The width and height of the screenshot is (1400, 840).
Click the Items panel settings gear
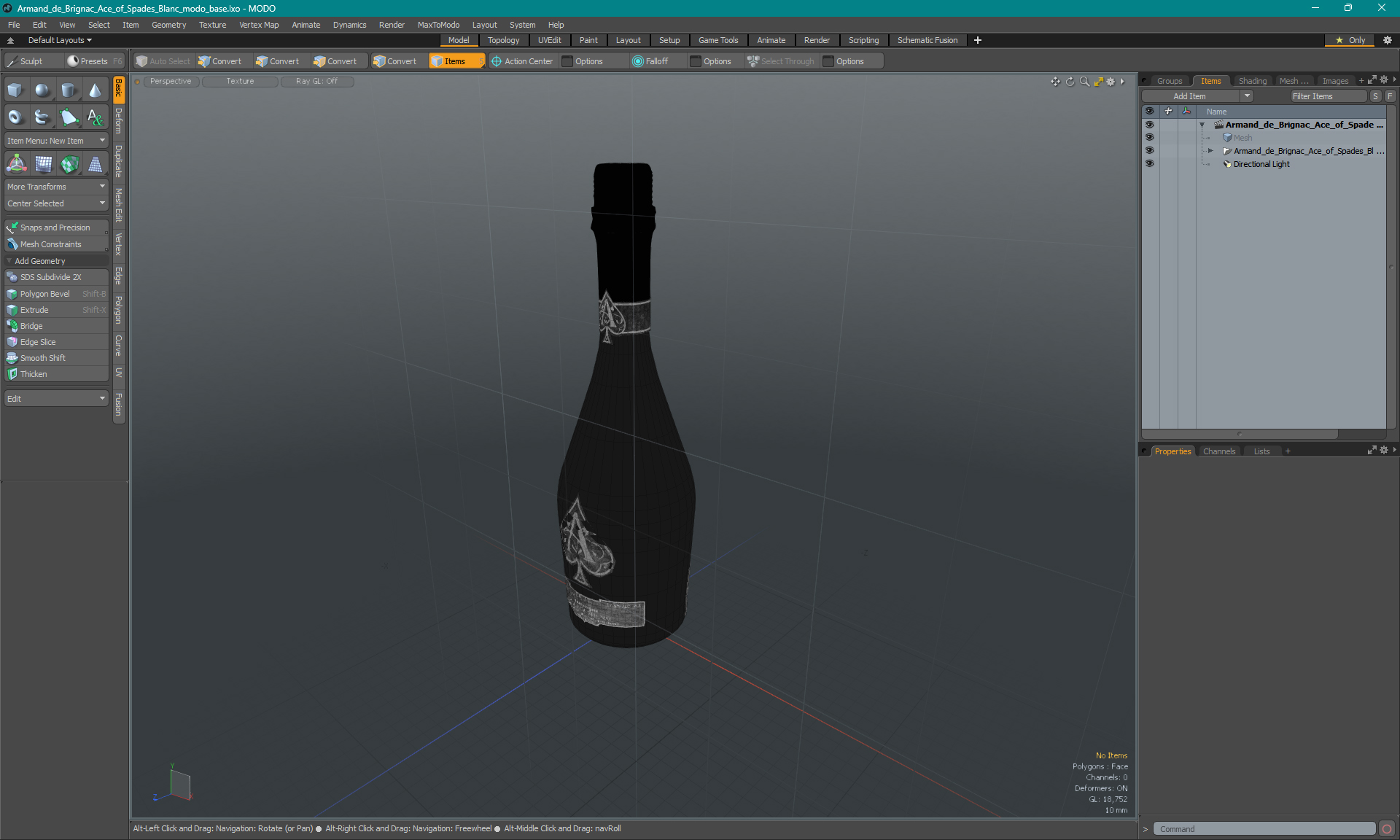pos(1384,80)
